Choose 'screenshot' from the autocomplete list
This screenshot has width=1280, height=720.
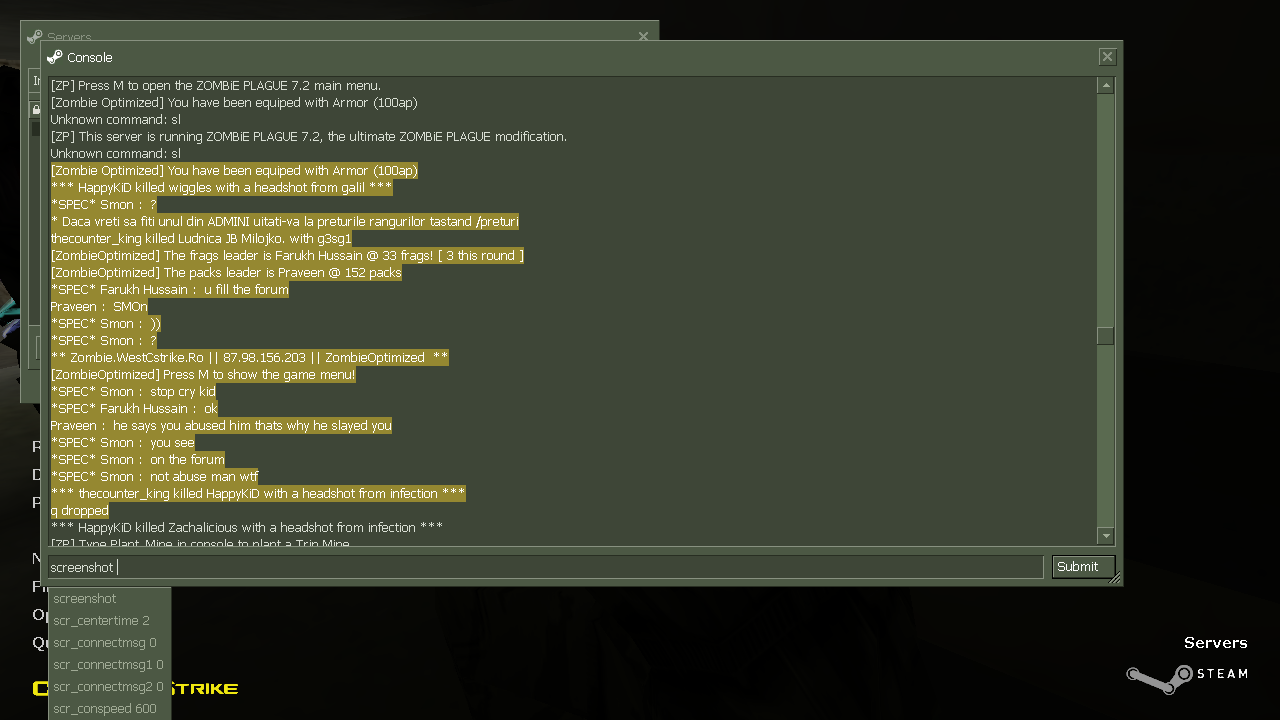tap(85, 599)
